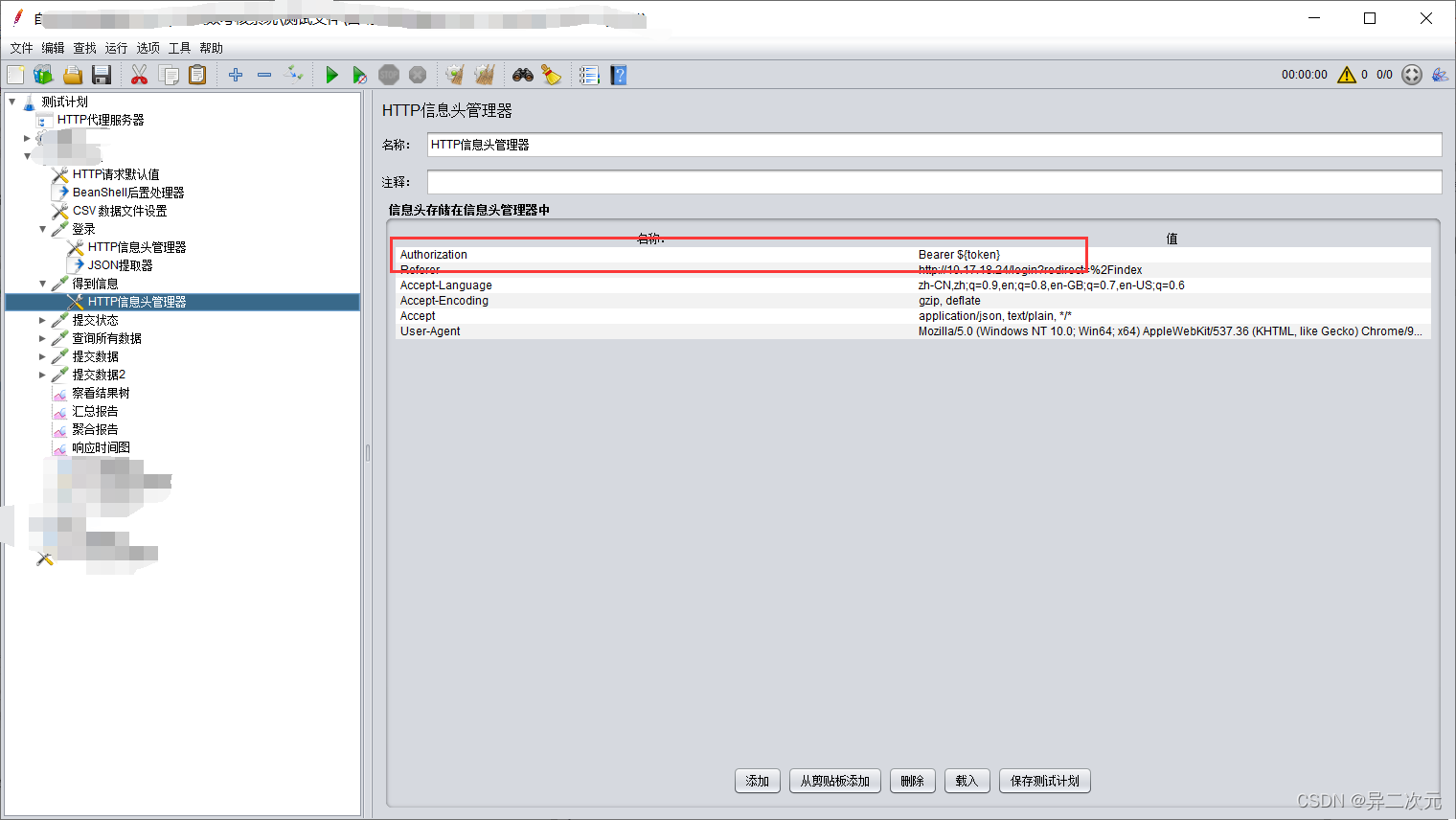Viewport: 1456px width, 820px height.
Task: Open the 文件 menu
Action: click(22, 48)
